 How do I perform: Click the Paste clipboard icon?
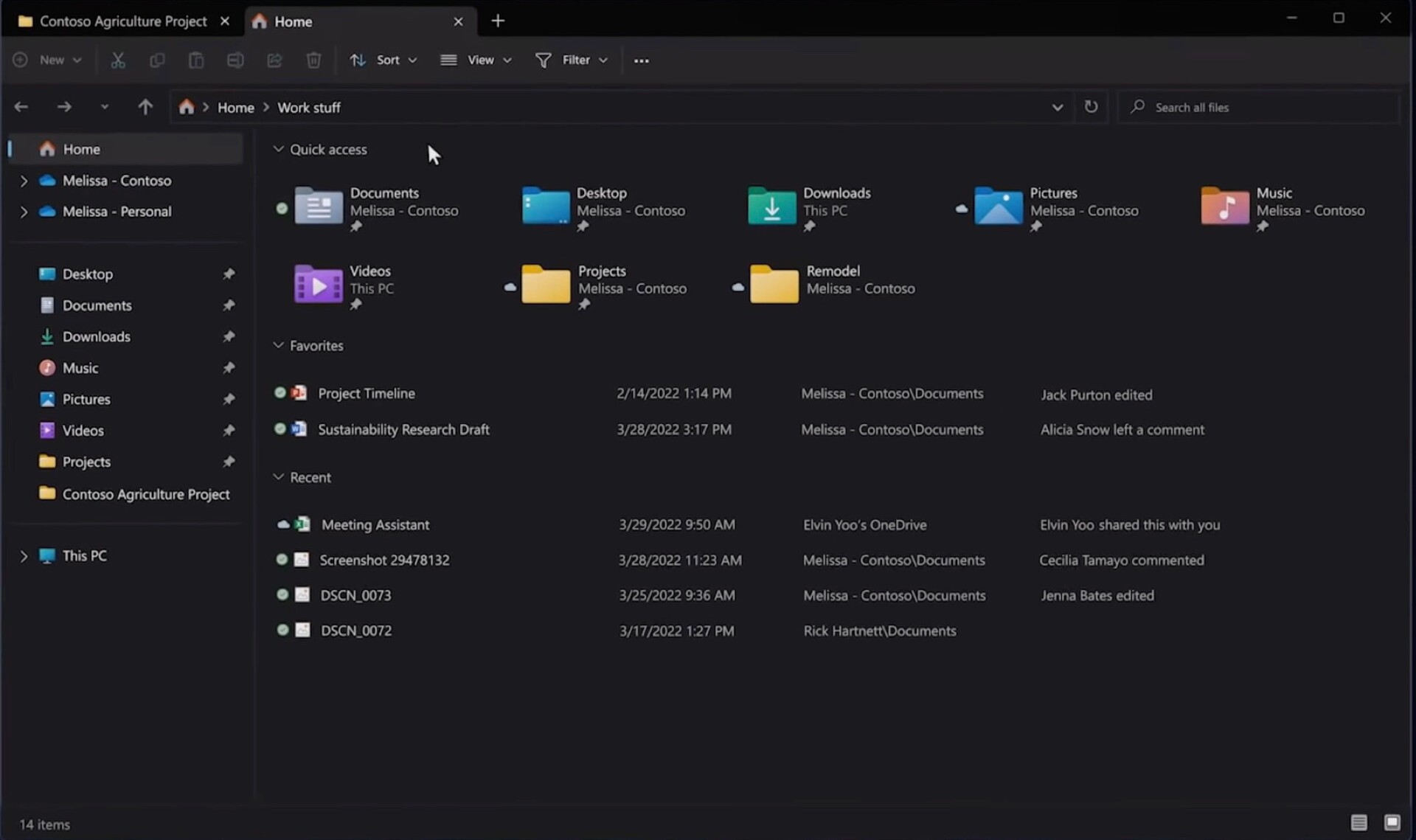(x=196, y=60)
